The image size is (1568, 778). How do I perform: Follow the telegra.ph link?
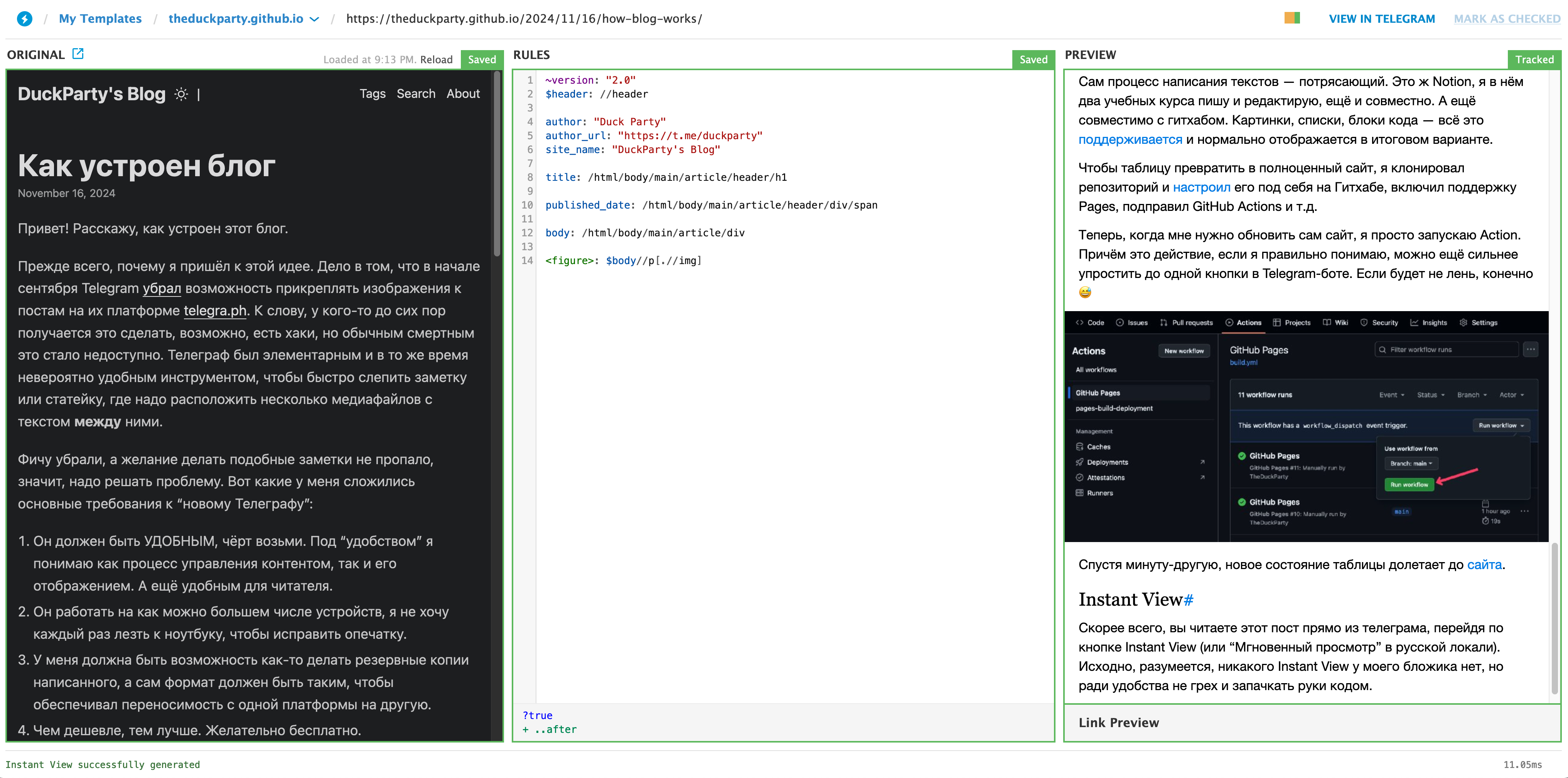(215, 311)
